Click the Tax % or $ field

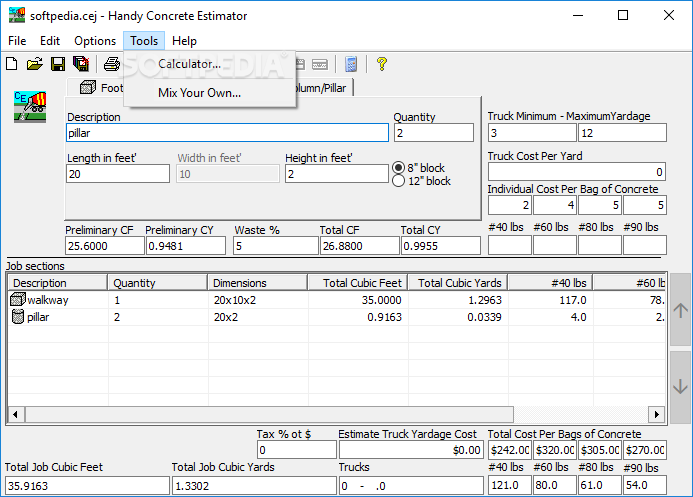coord(297,450)
